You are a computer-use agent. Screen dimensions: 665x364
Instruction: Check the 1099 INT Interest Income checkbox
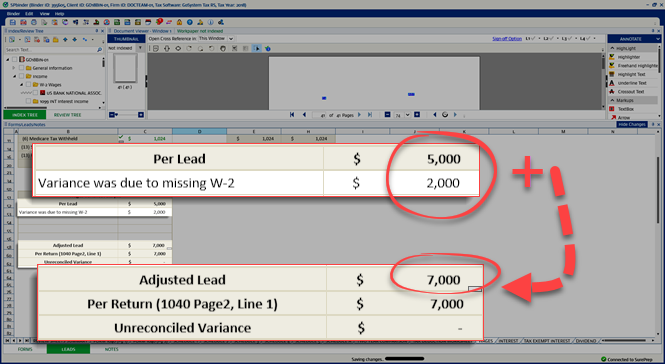[28, 101]
